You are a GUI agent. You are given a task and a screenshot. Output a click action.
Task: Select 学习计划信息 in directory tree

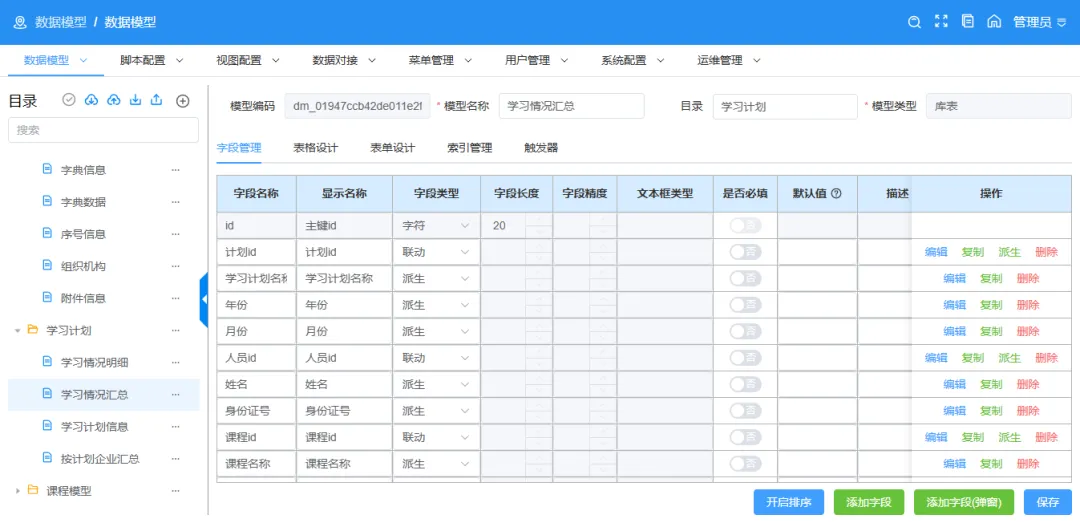[x=94, y=427]
